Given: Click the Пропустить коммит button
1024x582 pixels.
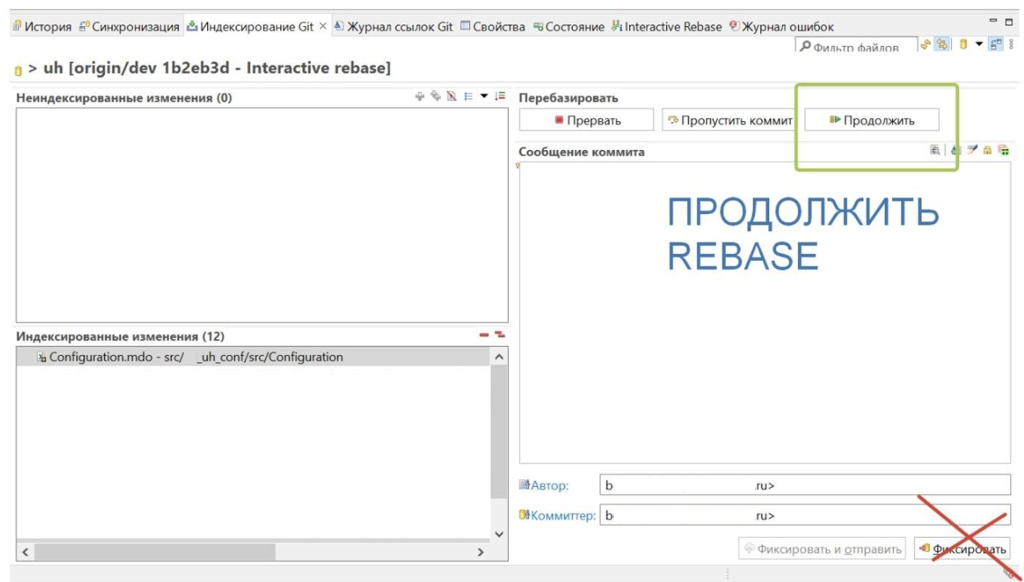Looking at the screenshot, I should click(729, 120).
